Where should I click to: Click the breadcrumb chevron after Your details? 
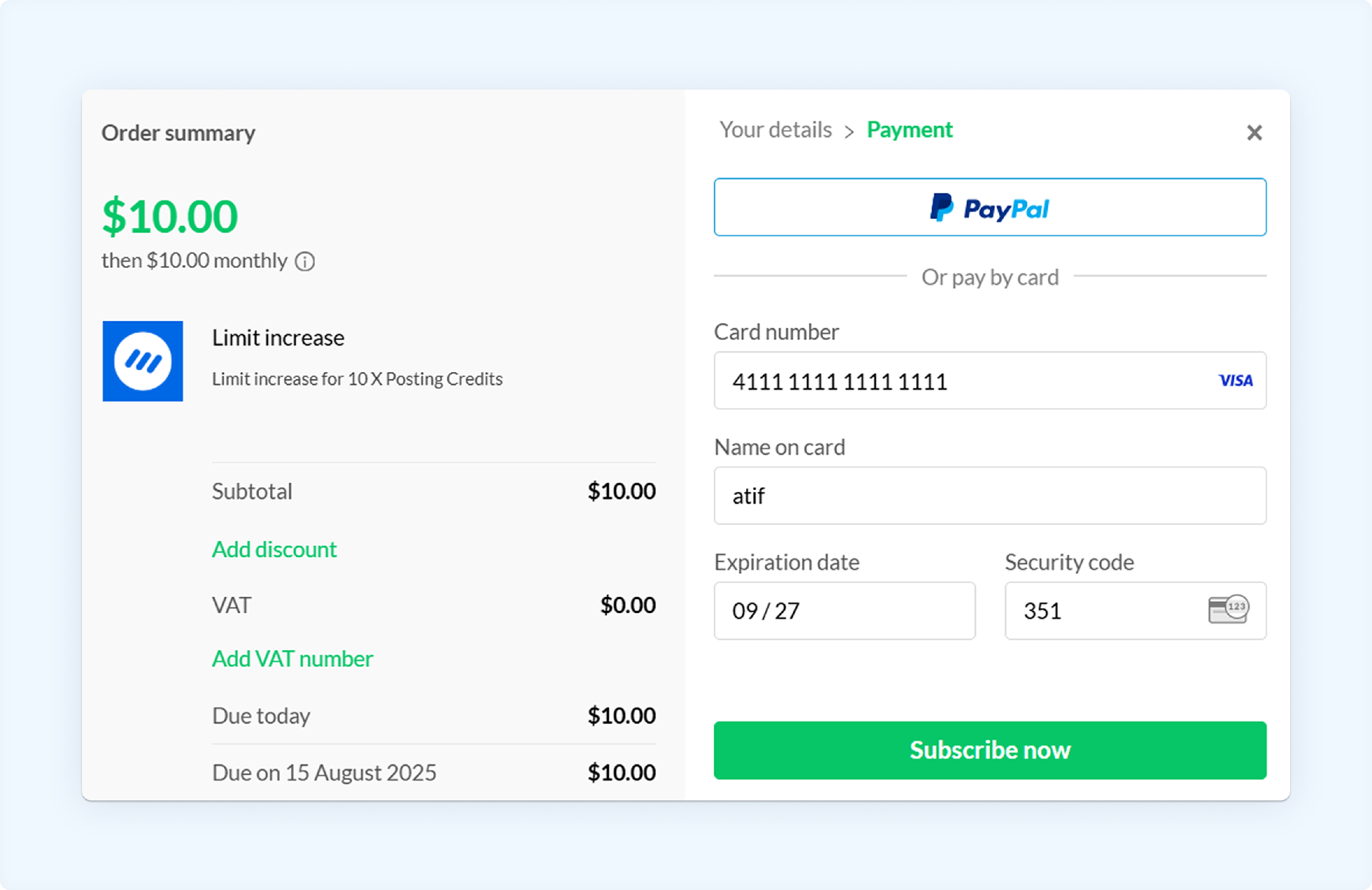tap(849, 132)
